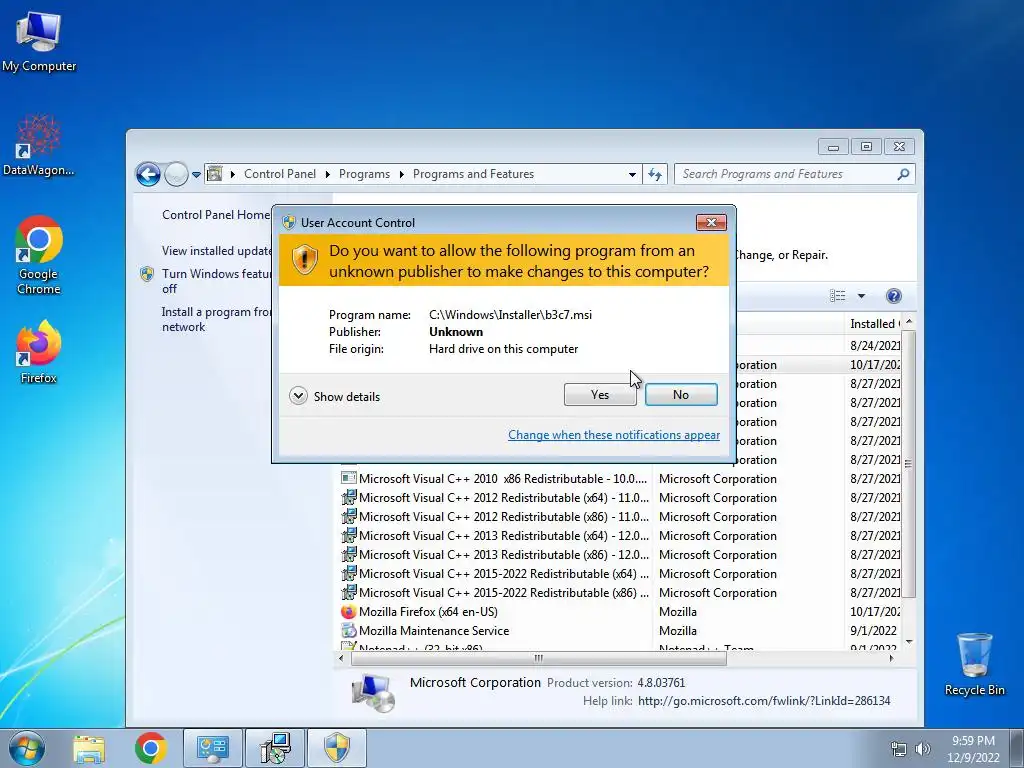
Task: Expand the view options dropdown arrow
Action: tap(861, 296)
